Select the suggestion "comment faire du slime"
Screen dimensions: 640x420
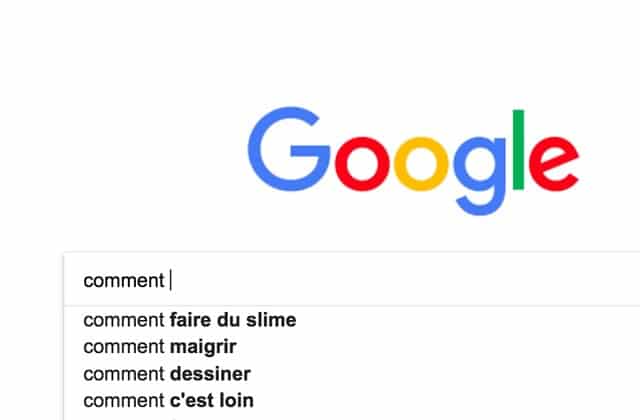(189, 321)
